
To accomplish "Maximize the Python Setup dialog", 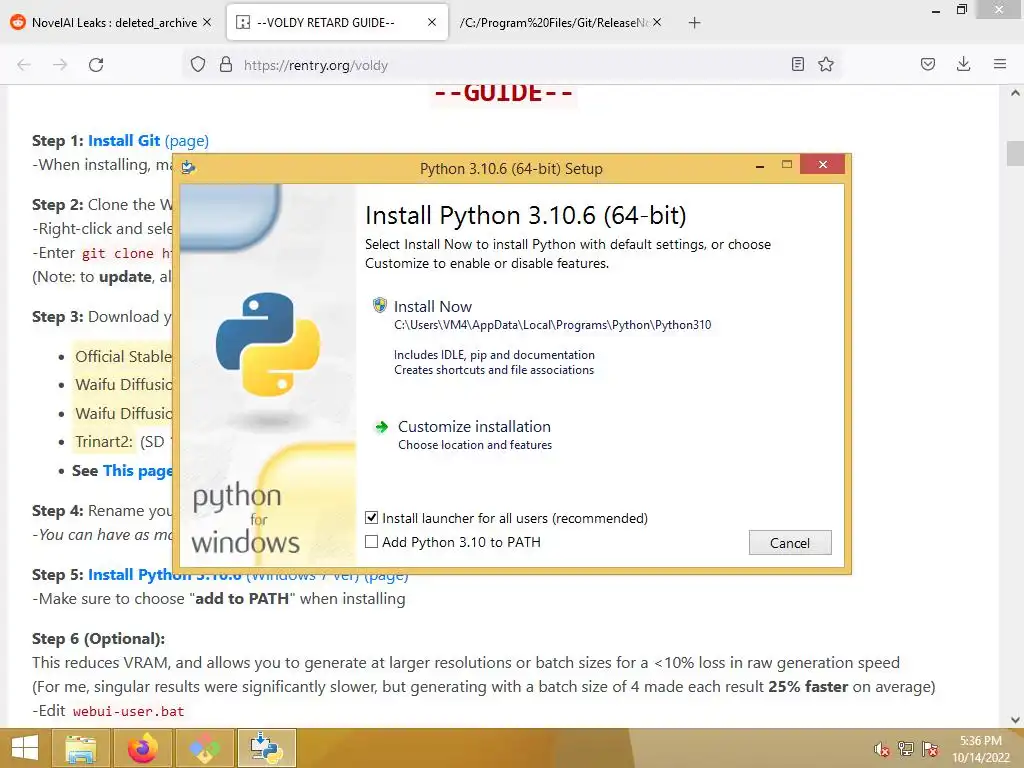I will pos(787,165).
